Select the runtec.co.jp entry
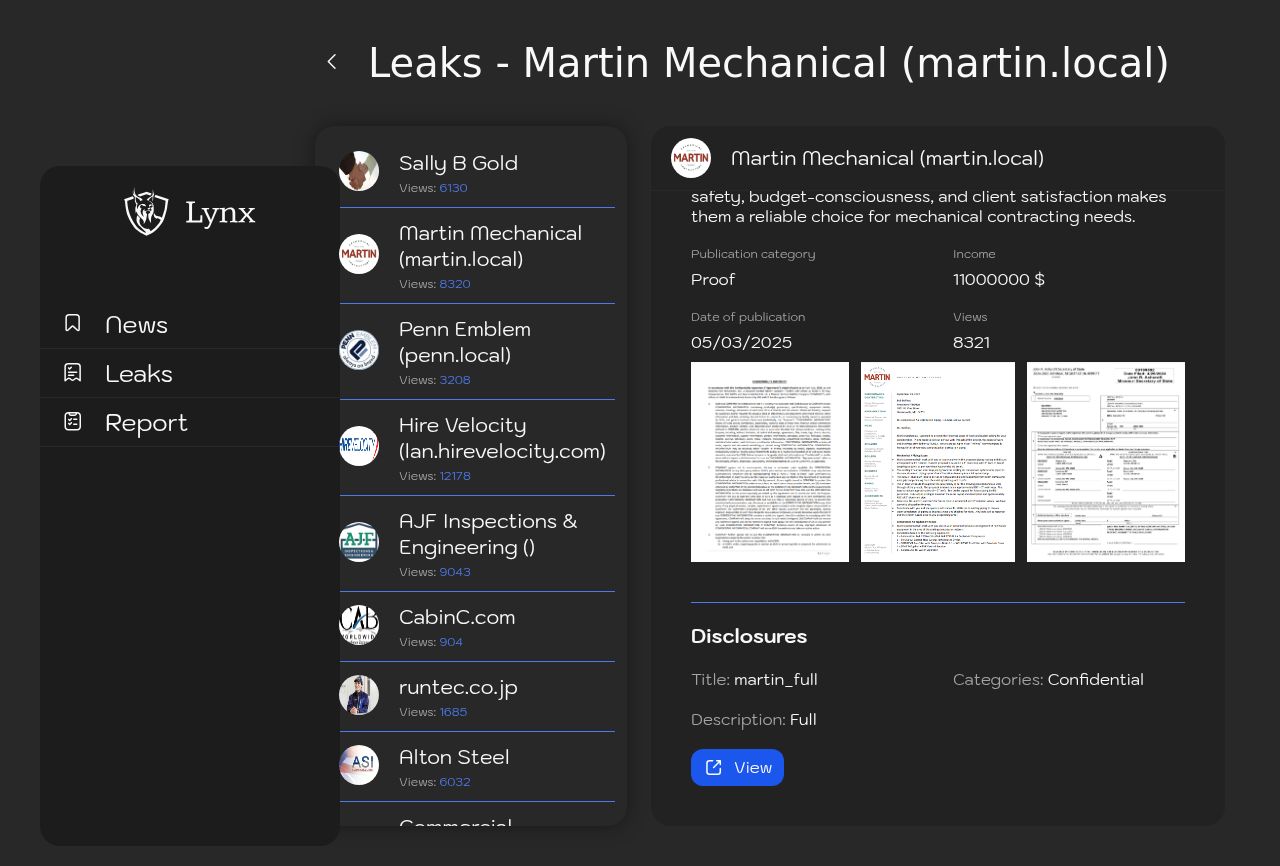The image size is (1280, 866). coord(477,697)
